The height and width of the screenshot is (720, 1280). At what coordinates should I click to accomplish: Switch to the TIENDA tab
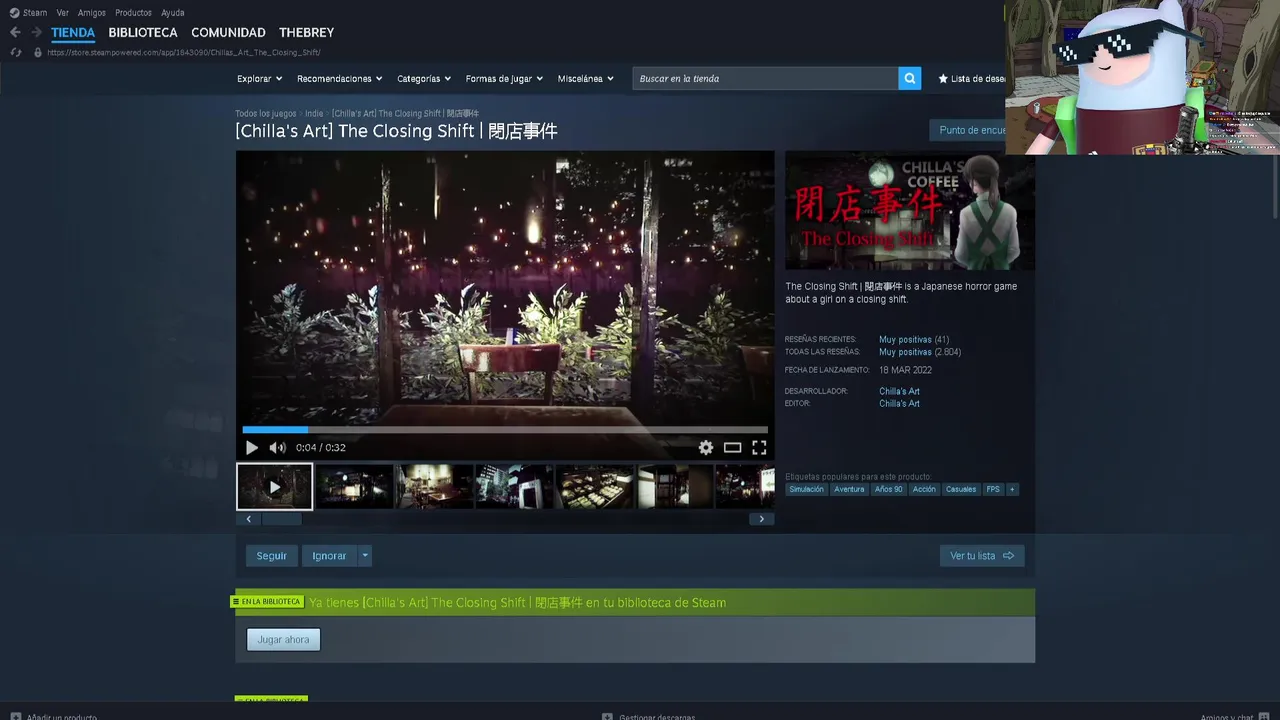[x=73, y=32]
